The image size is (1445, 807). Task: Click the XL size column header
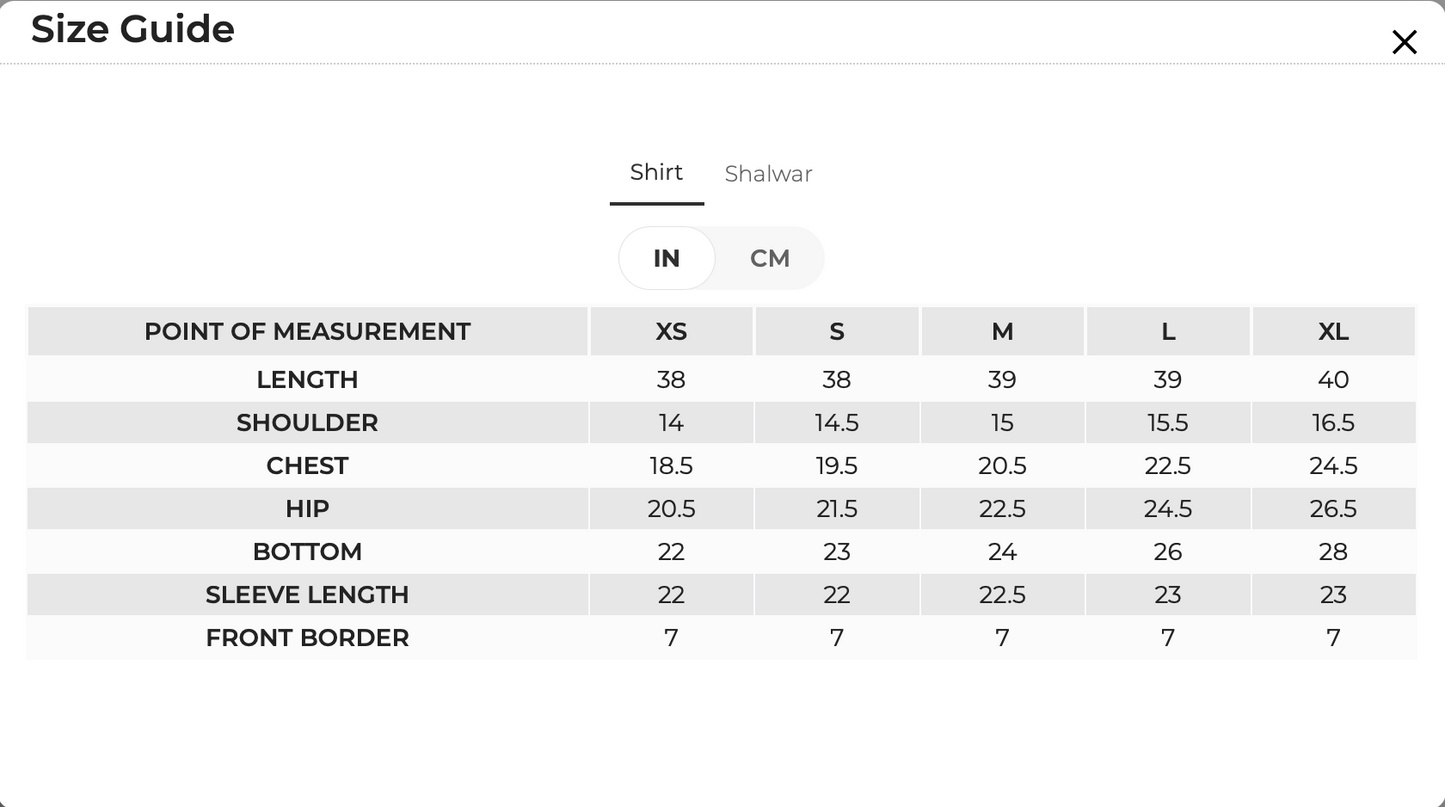pyautogui.click(x=1334, y=332)
